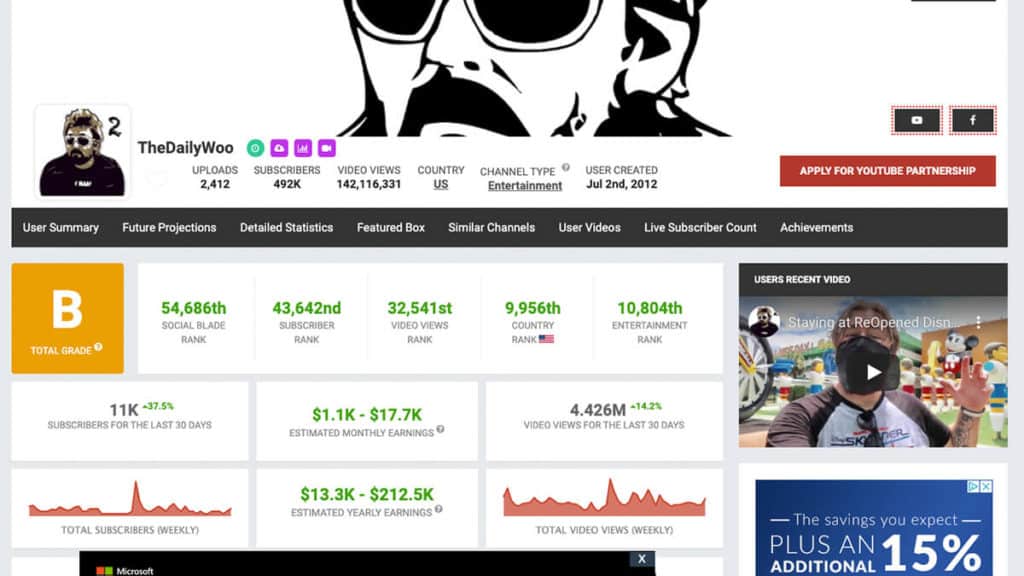Viewport: 1024px width, 576px height.
Task: Open the channel's Facebook link icon
Action: (x=972, y=120)
